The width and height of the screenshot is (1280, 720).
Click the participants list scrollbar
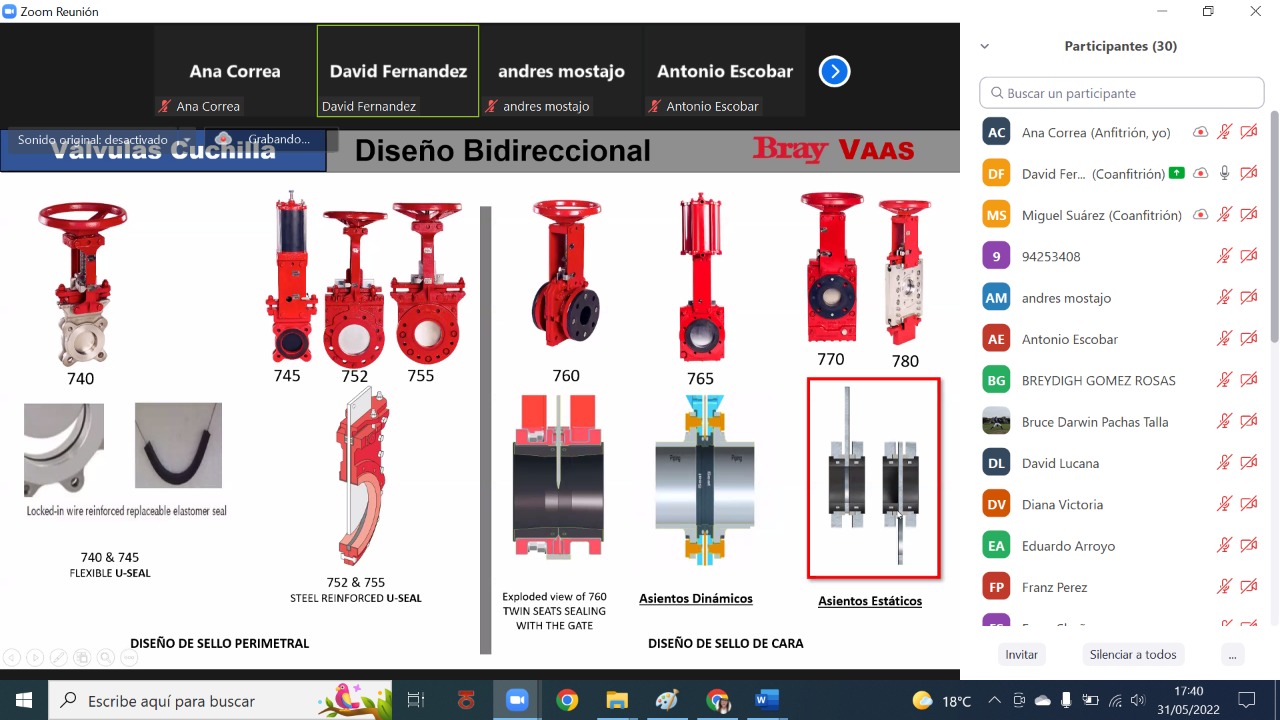[1273, 230]
